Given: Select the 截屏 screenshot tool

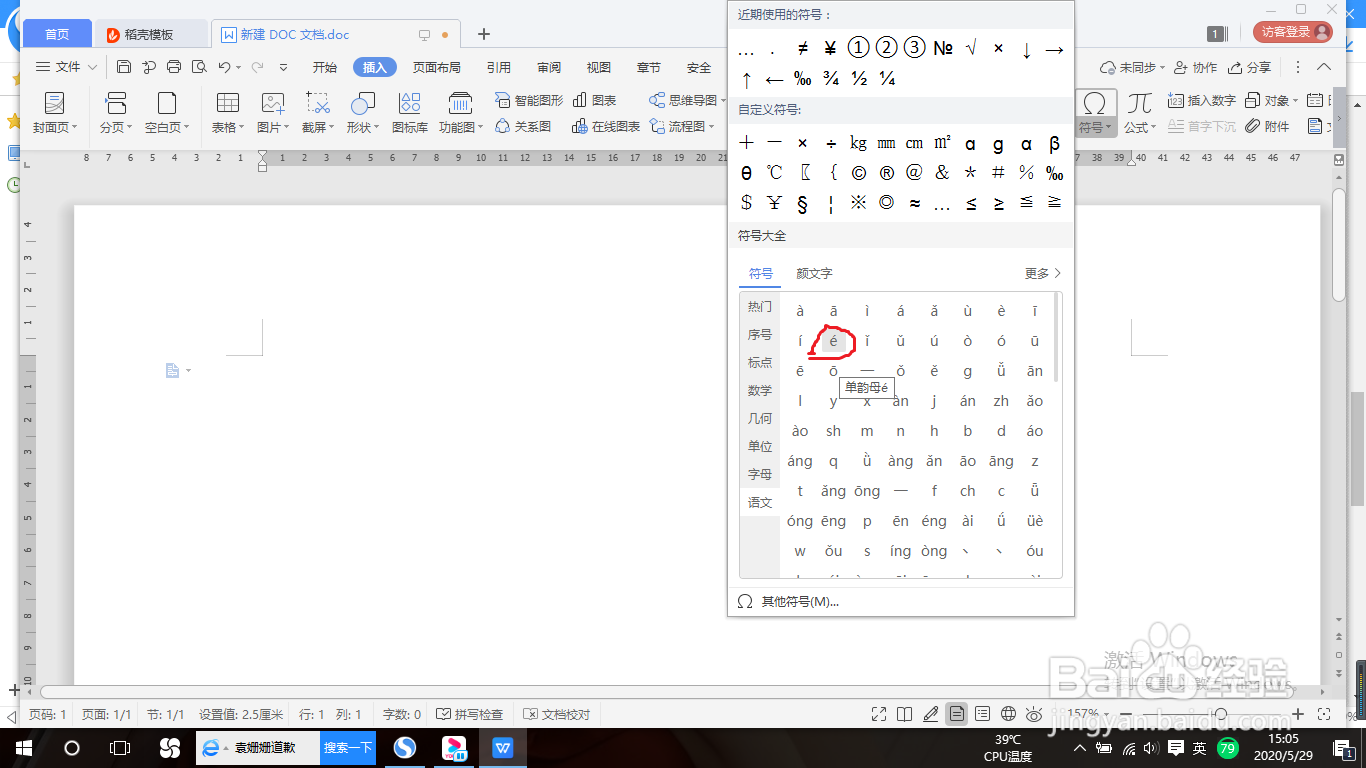Looking at the screenshot, I should click(x=318, y=112).
